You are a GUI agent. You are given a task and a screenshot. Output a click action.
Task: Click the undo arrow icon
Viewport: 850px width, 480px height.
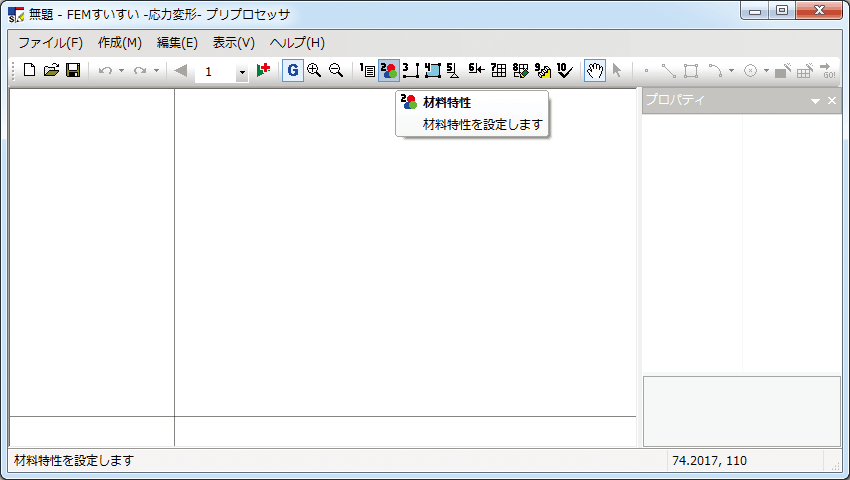[105, 71]
